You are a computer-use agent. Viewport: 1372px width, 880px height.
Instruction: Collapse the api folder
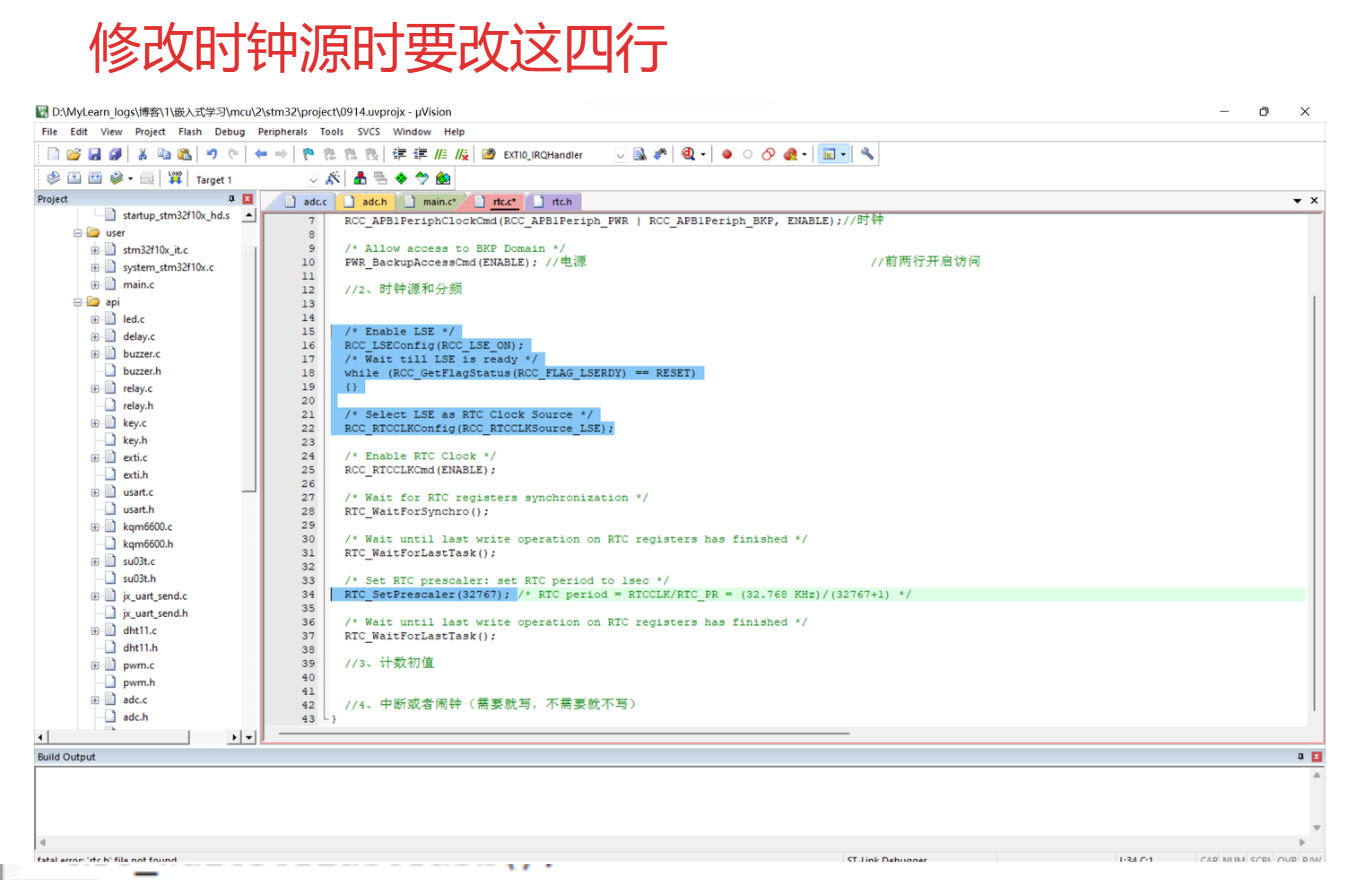coord(78,302)
